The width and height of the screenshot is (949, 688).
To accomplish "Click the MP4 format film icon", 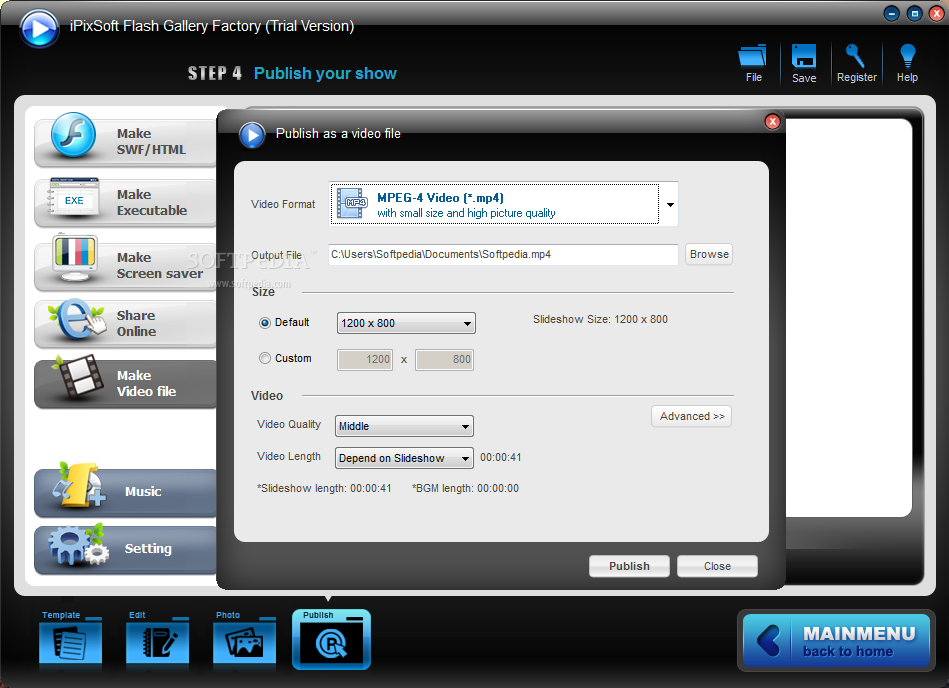I will (x=352, y=203).
